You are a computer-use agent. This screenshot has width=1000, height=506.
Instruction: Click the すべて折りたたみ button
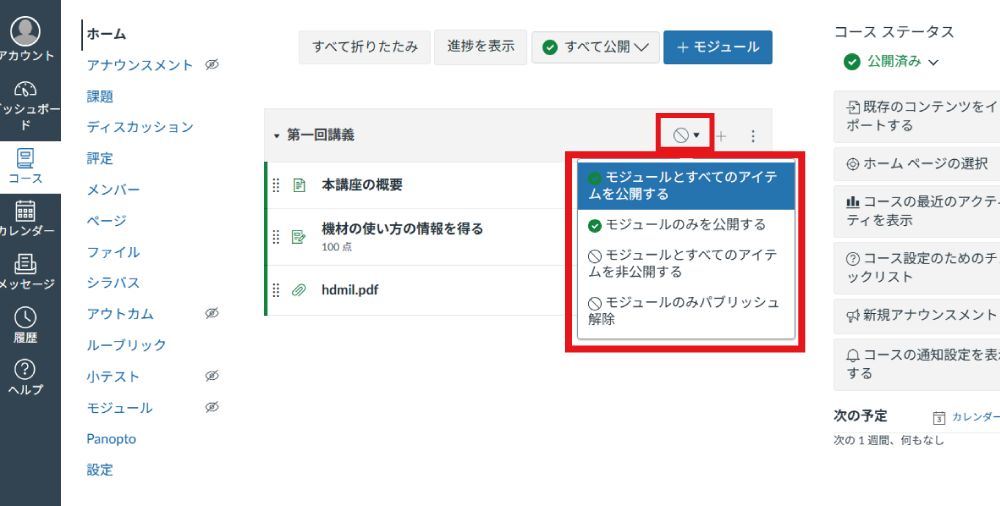click(x=365, y=47)
